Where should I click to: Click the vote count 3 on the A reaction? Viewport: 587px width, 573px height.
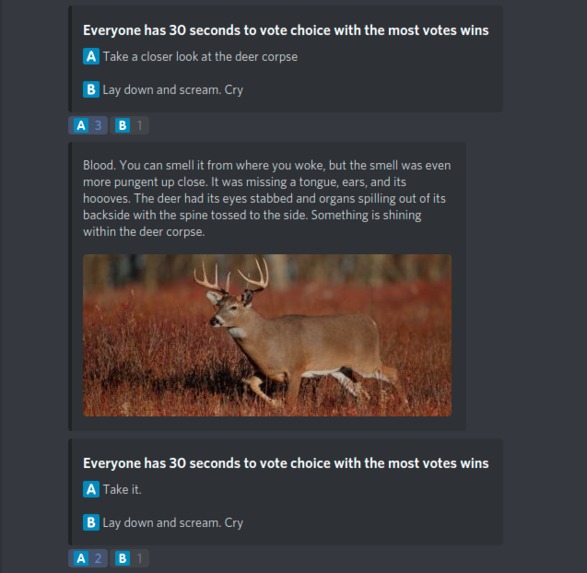(x=98, y=125)
